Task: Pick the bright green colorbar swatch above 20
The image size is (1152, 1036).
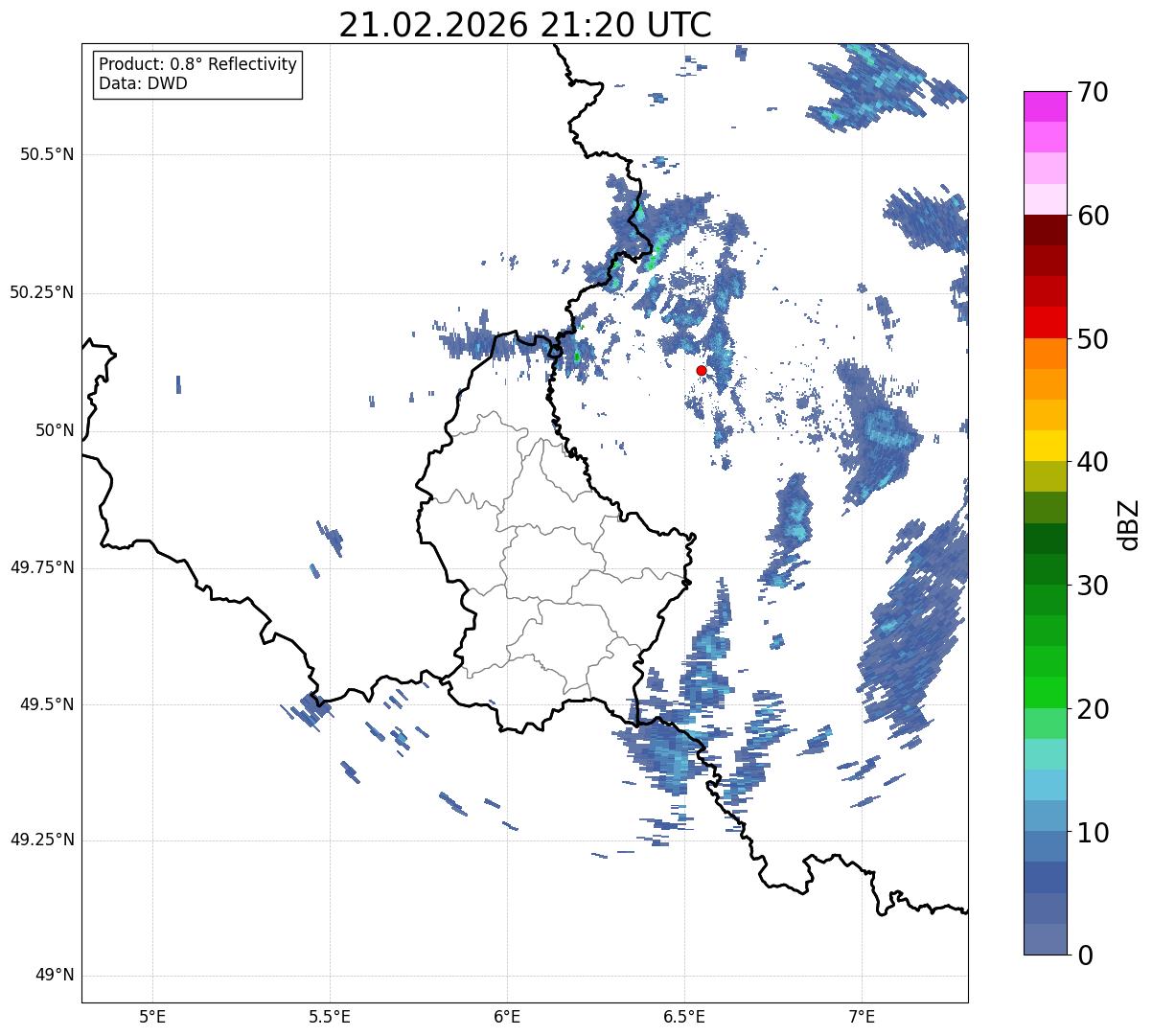Action: [x=1045, y=692]
